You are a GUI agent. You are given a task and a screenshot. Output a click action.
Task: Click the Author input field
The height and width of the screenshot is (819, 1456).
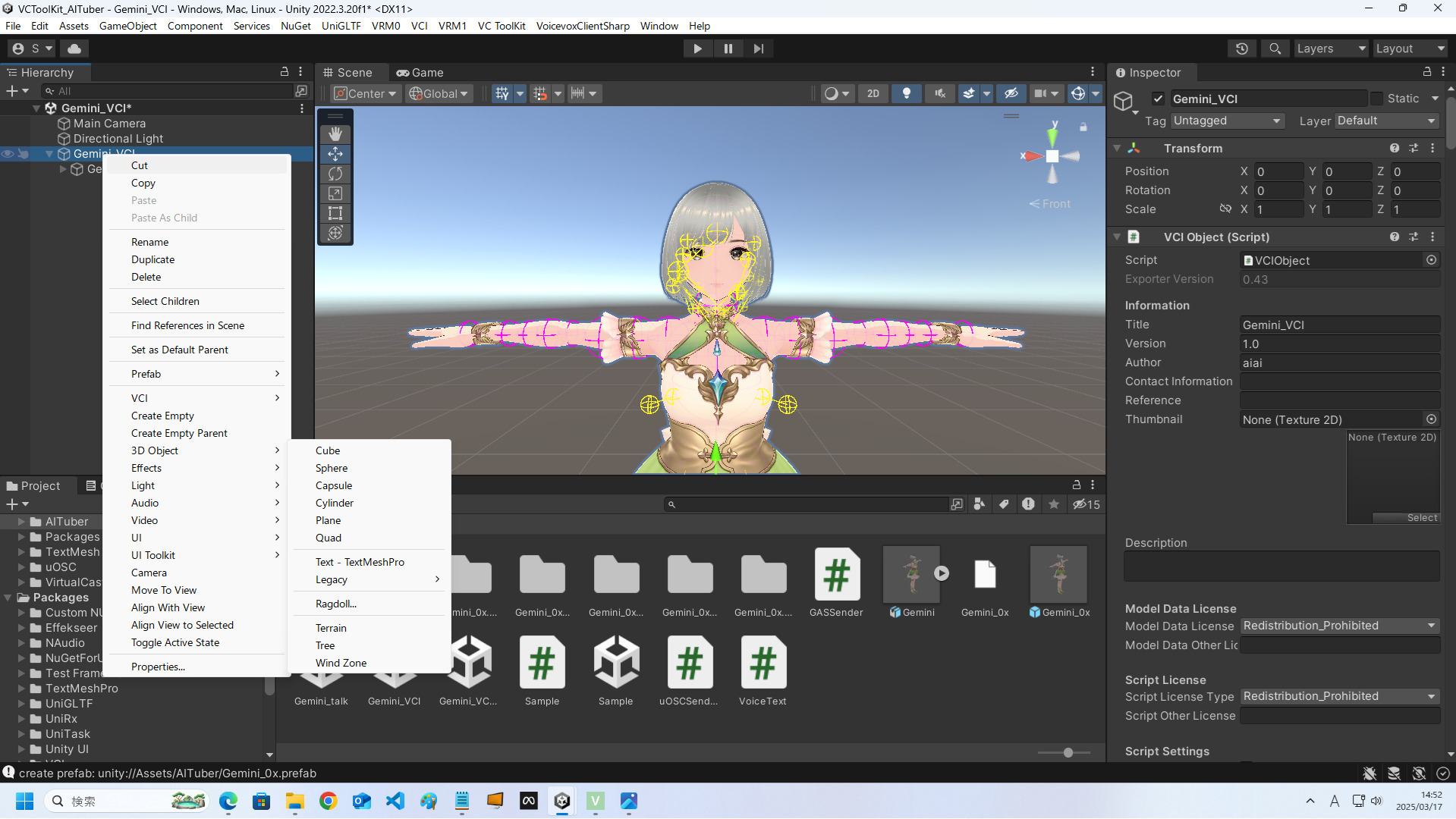point(1340,362)
